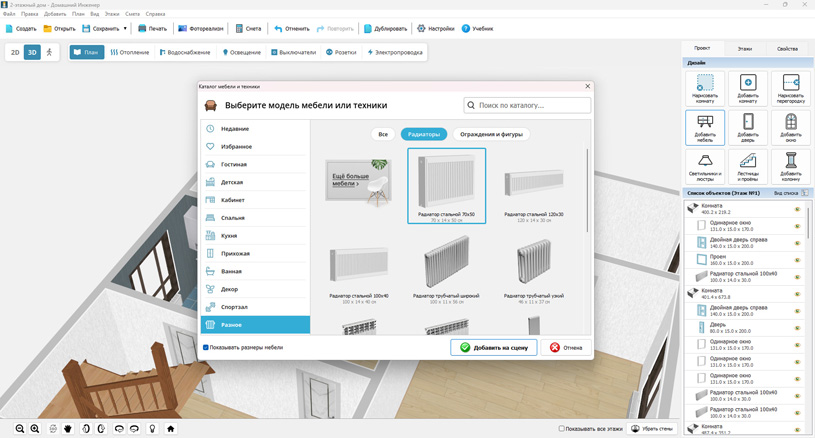Viewport: 815px width, 438px height.
Task: Open the Save dropdown arrow
Action: coord(125,28)
